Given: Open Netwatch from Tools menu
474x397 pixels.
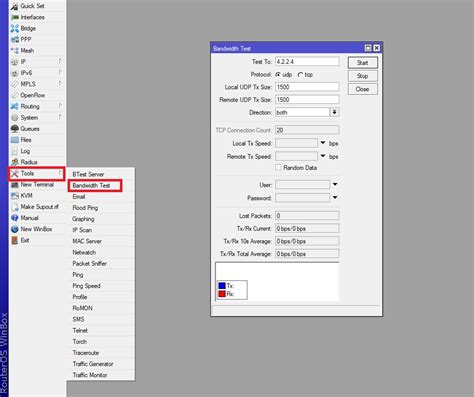Looking at the screenshot, I should [x=84, y=253].
